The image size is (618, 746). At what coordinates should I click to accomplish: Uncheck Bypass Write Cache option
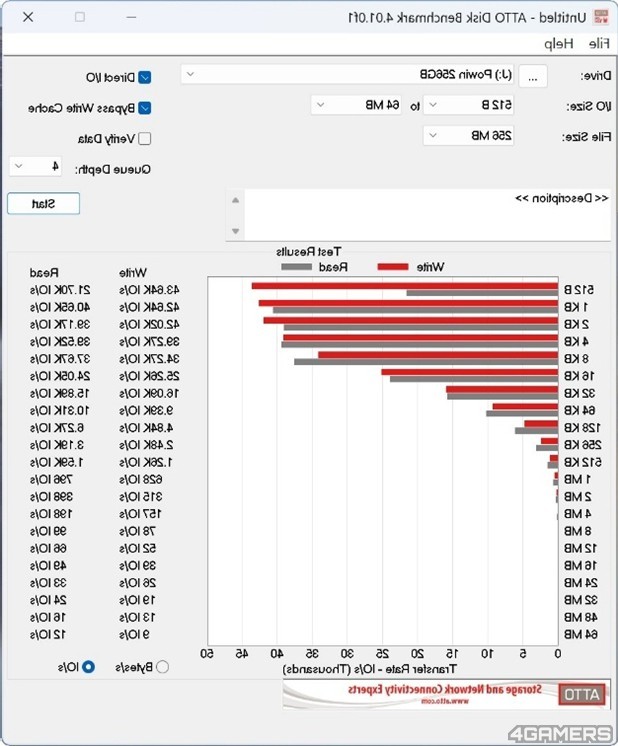click(145, 108)
